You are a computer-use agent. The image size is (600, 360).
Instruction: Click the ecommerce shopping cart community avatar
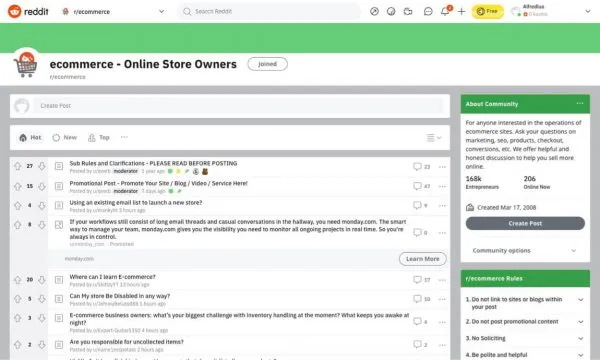click(x=26, y=64)
